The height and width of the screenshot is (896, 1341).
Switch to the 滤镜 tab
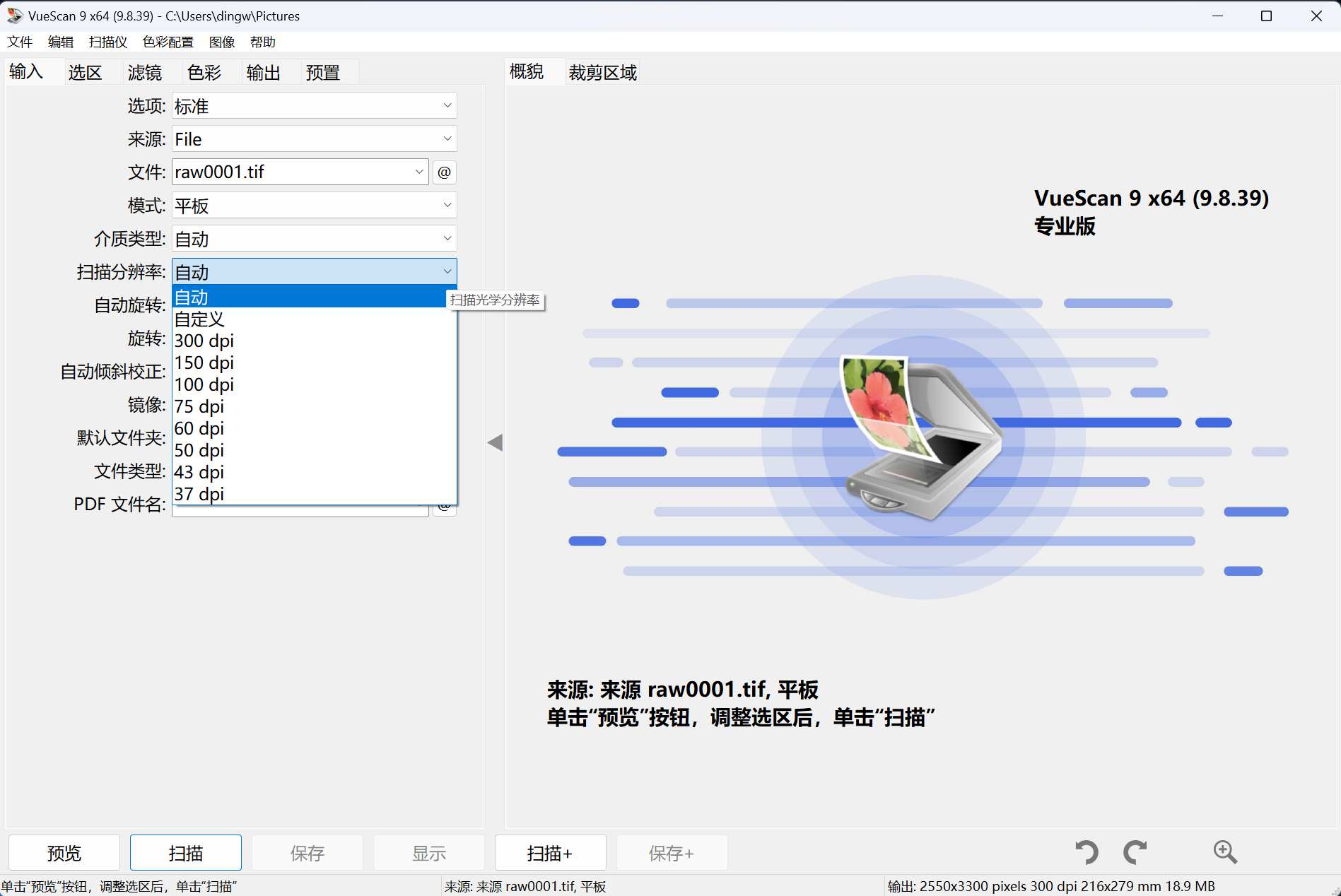pyautogui.click(x=145, y=72)
